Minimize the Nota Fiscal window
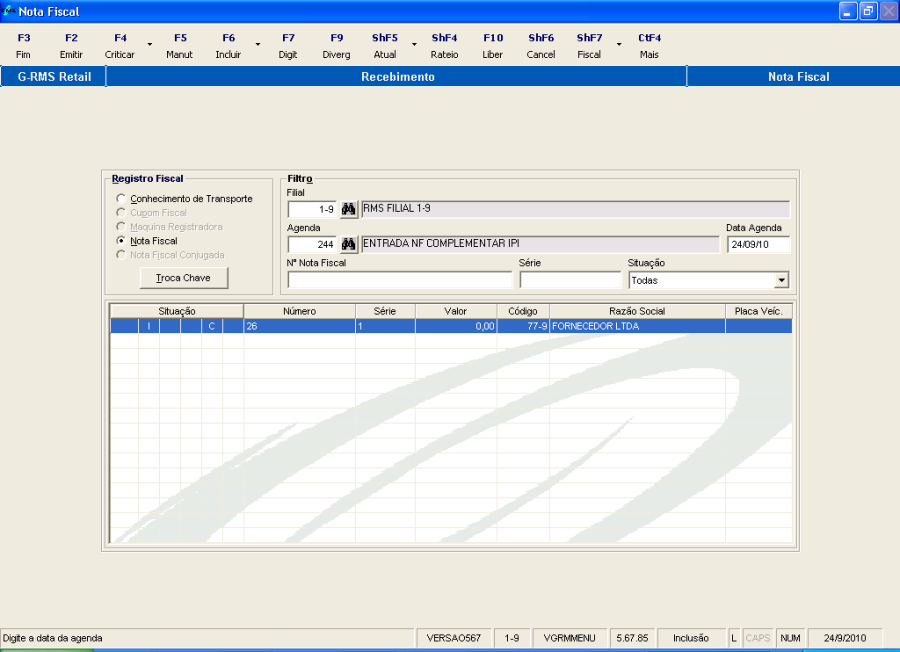900x652 pixels. click(x=848, y=11)
